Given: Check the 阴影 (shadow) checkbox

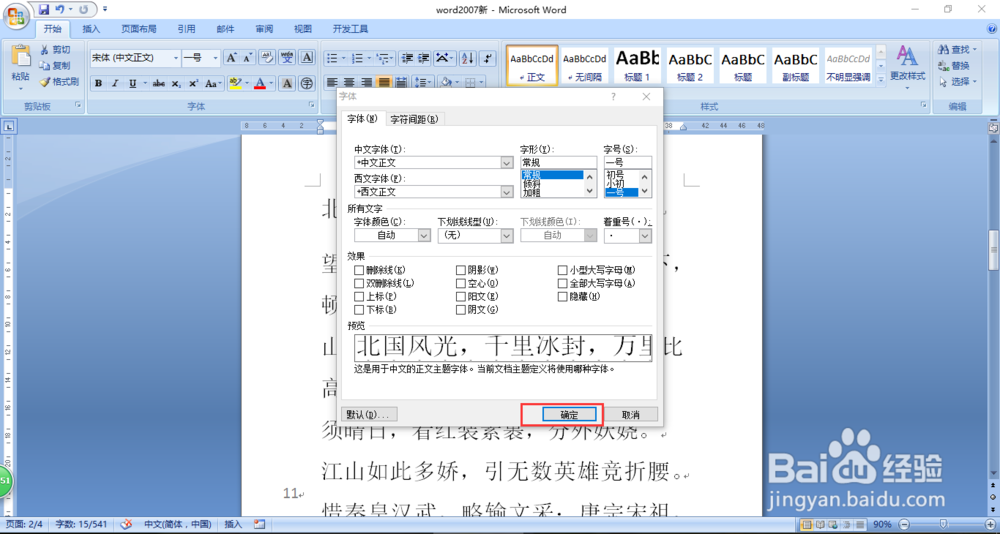Looking at the screenshot, I should pos(461,271).
